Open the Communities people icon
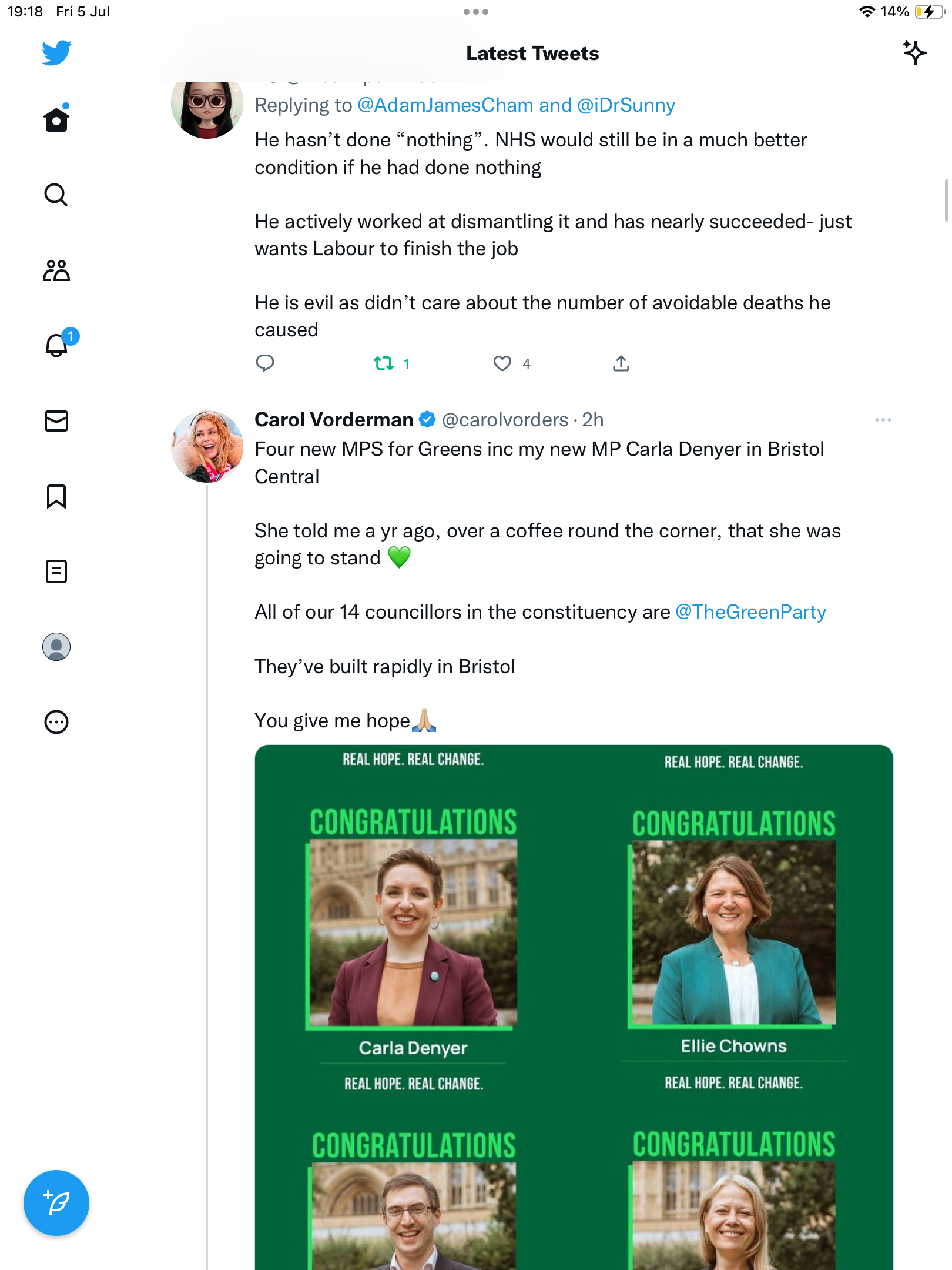952x1270 pixels. click(x=56, y=270)
